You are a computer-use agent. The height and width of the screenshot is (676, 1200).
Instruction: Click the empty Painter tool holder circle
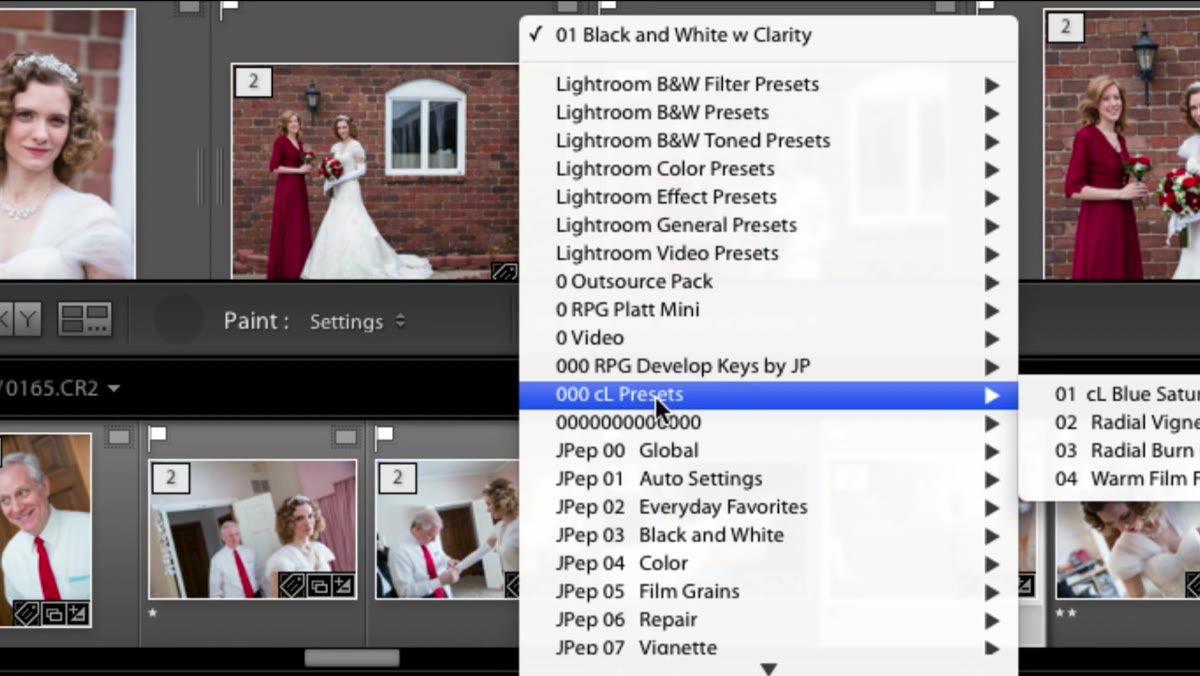[x=178, y=320]
